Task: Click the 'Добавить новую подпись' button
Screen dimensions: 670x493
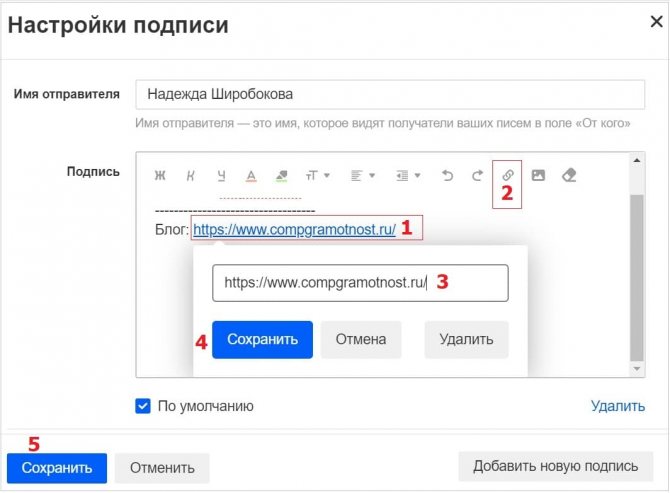Action: [555, 466]
